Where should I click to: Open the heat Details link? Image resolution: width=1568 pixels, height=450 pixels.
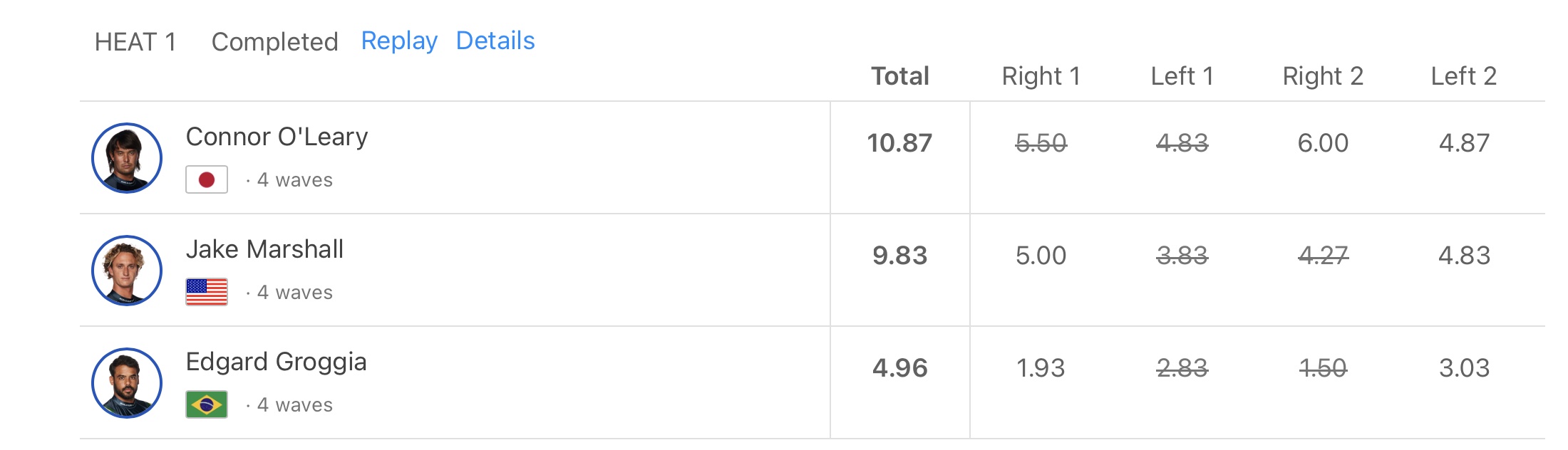(x=495, y=41)
